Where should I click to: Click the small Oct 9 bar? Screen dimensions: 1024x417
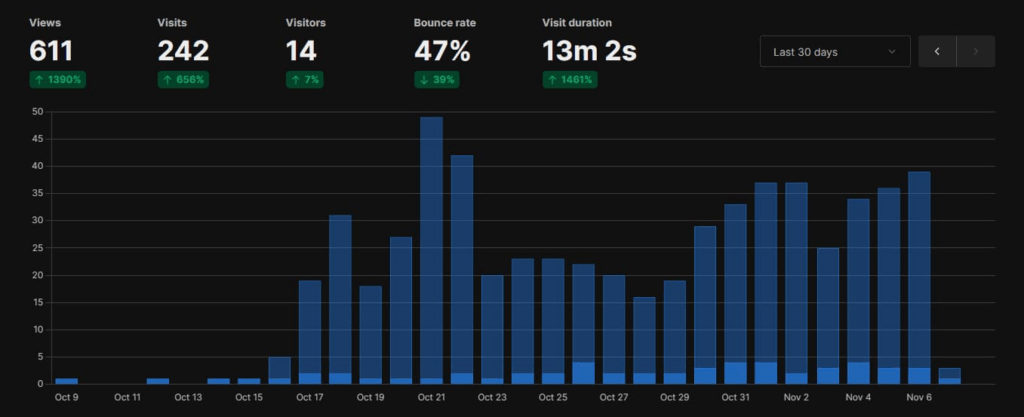(x=67, y=381)
